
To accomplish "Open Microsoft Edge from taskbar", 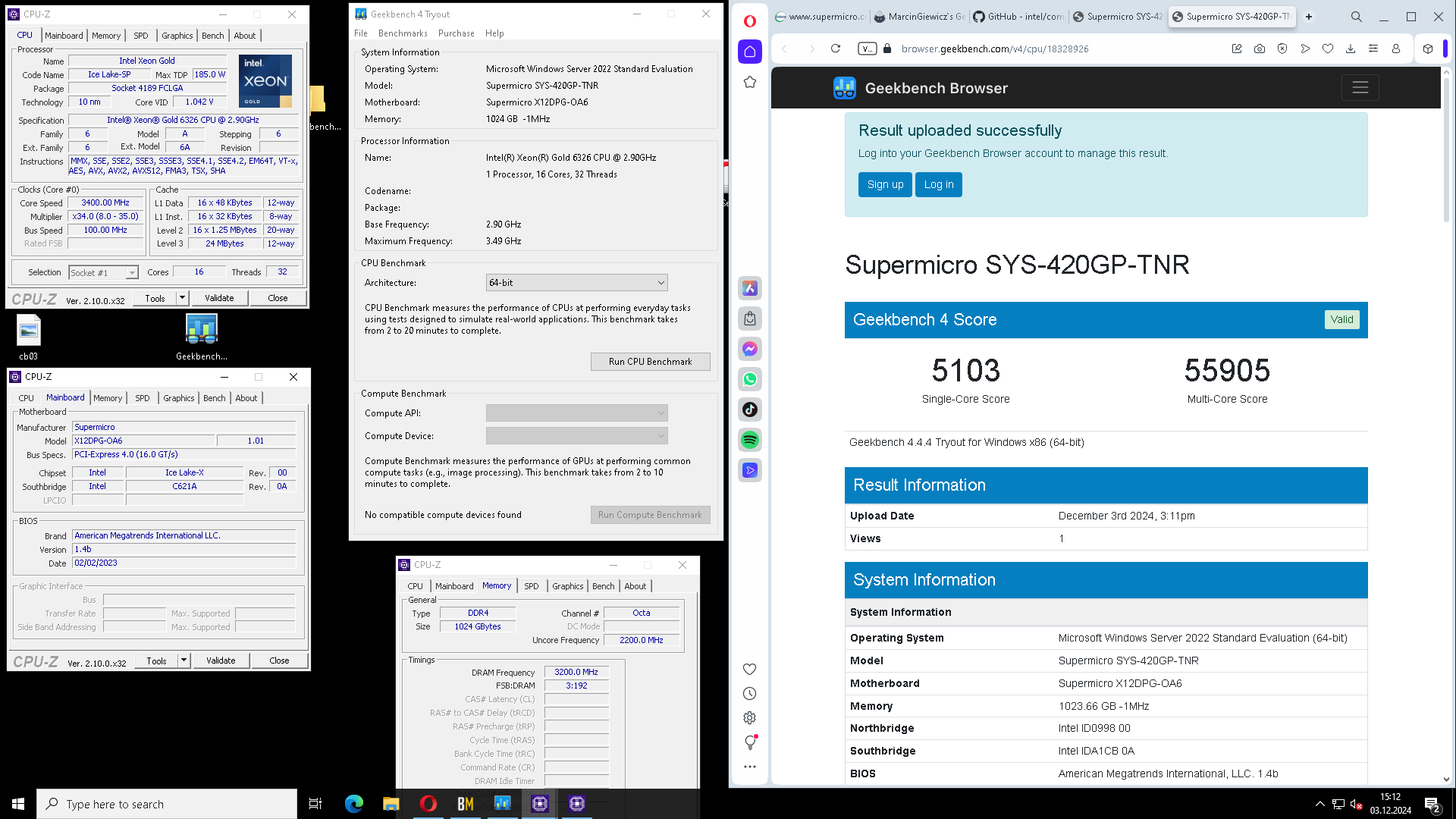I will pos(354,804).
